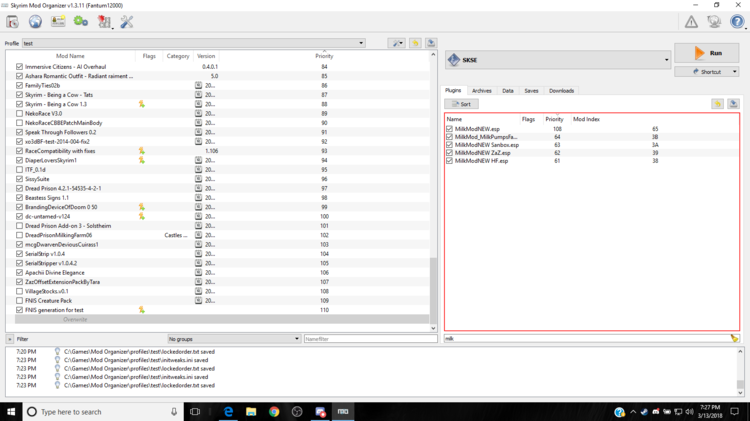Click the Category column header
750x421 pixels.
(178, 56)
